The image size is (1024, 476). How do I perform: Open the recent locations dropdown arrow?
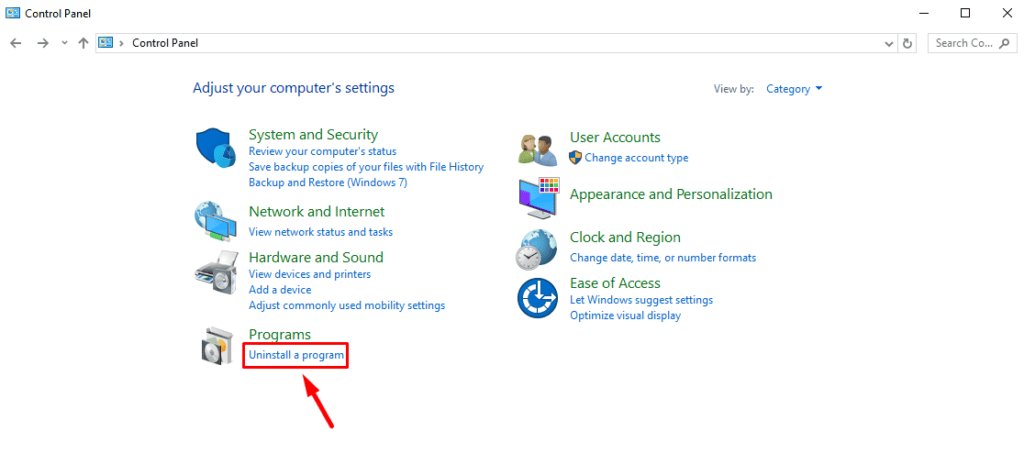click(x=63, y=43)
